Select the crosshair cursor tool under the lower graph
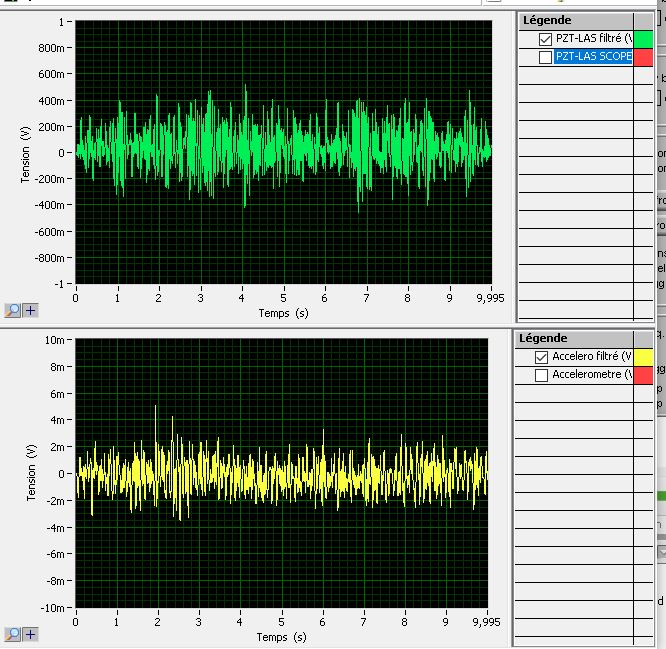Screen dimensions: 666x649 pos(30,633)
